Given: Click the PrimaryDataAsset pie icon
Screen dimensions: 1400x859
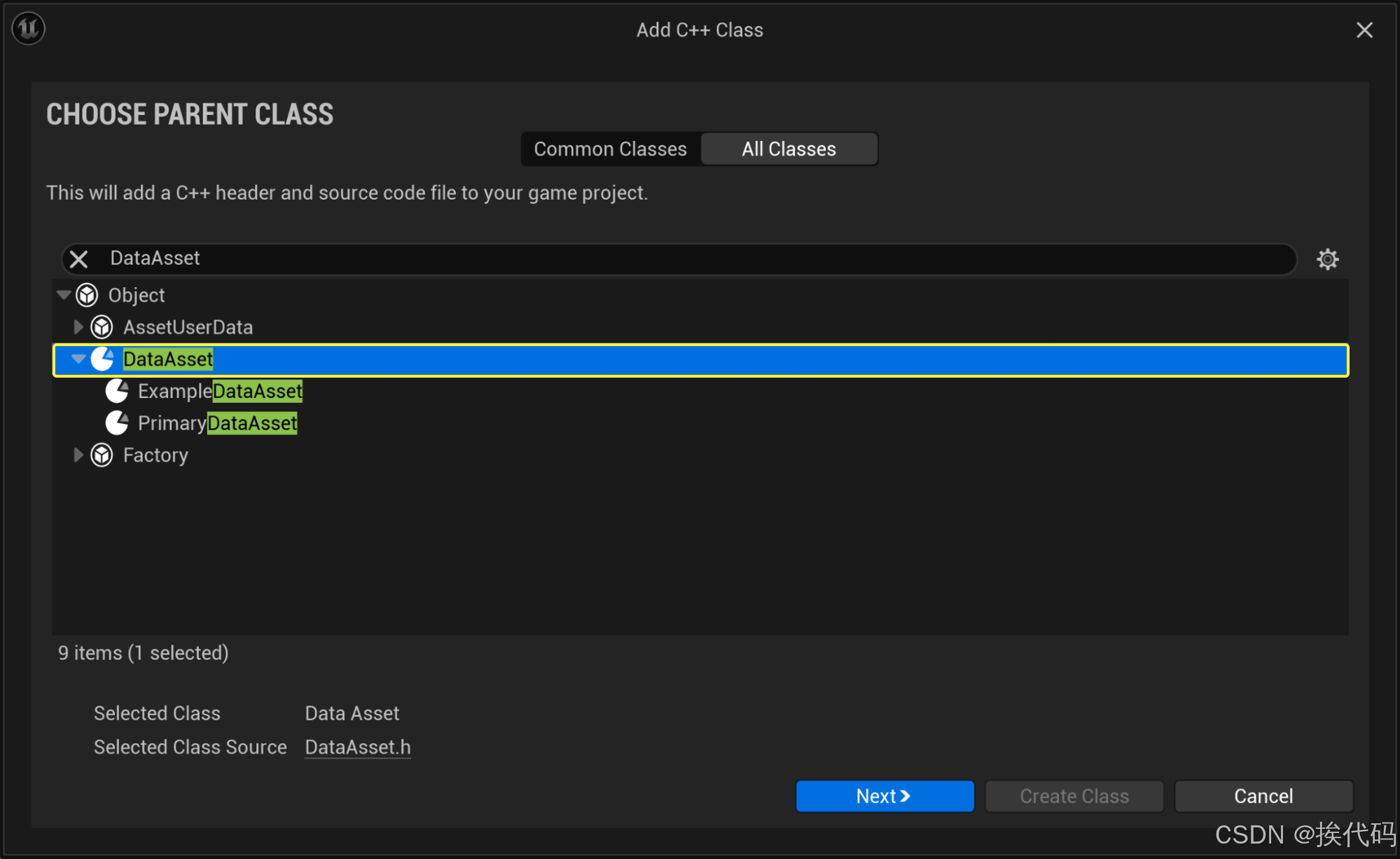Looking at the screenshot, I should [x=117, y=423].
